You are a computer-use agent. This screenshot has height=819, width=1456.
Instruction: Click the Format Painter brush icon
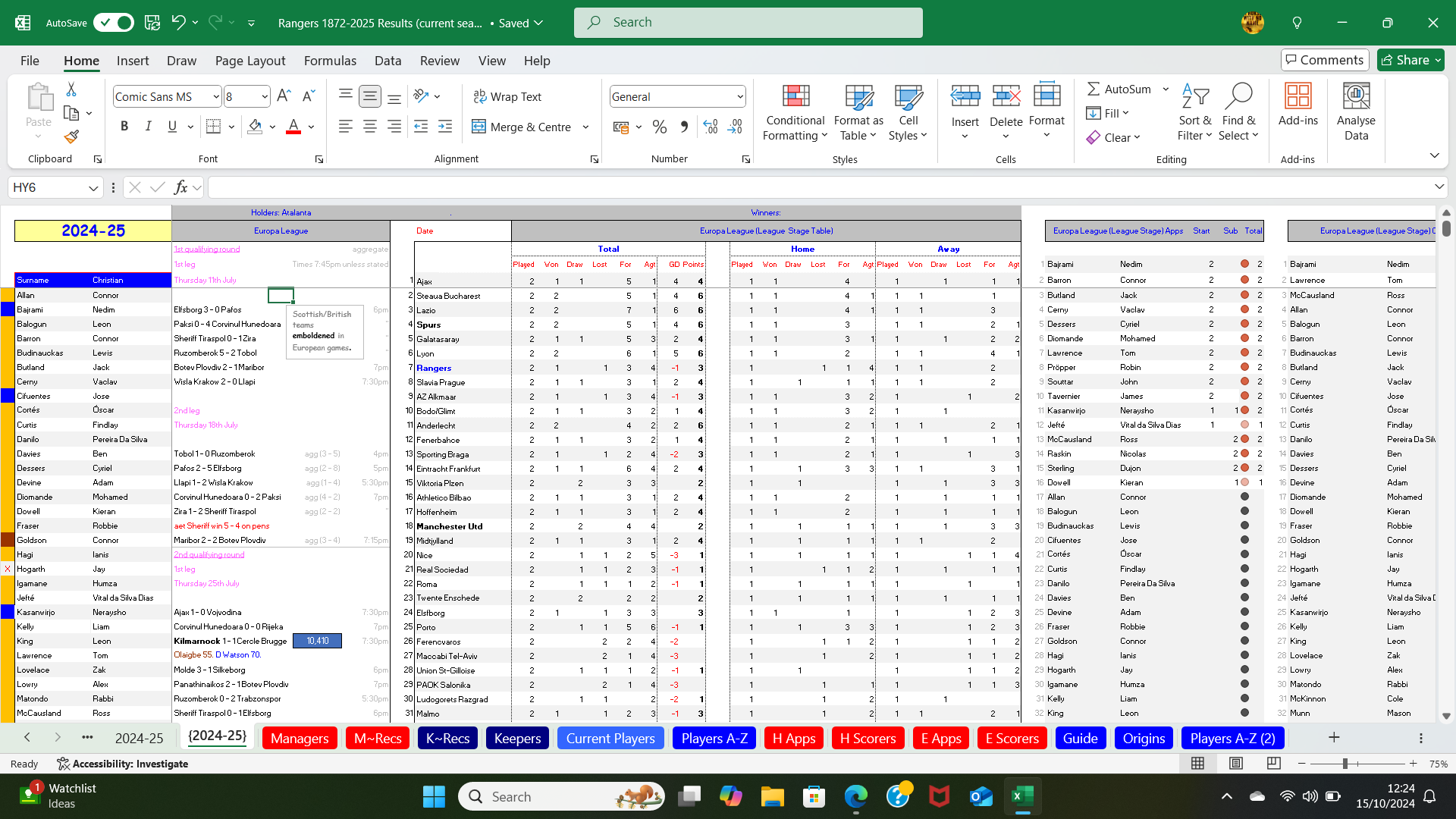coord(71,137)
